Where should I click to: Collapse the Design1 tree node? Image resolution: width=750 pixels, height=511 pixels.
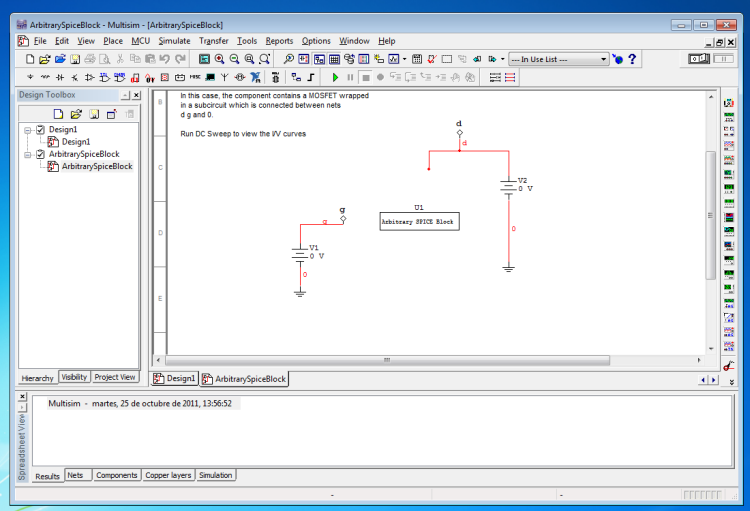28,130
